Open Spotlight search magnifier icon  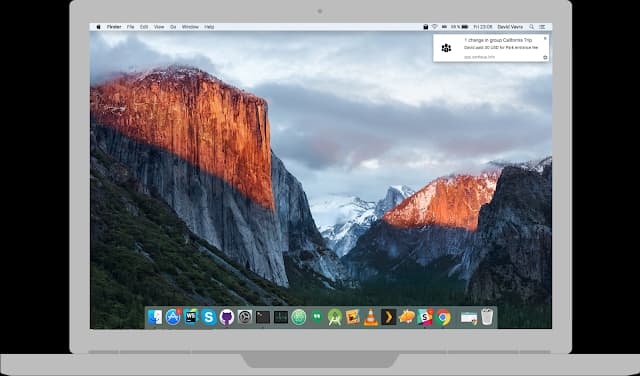coord(531,27)
